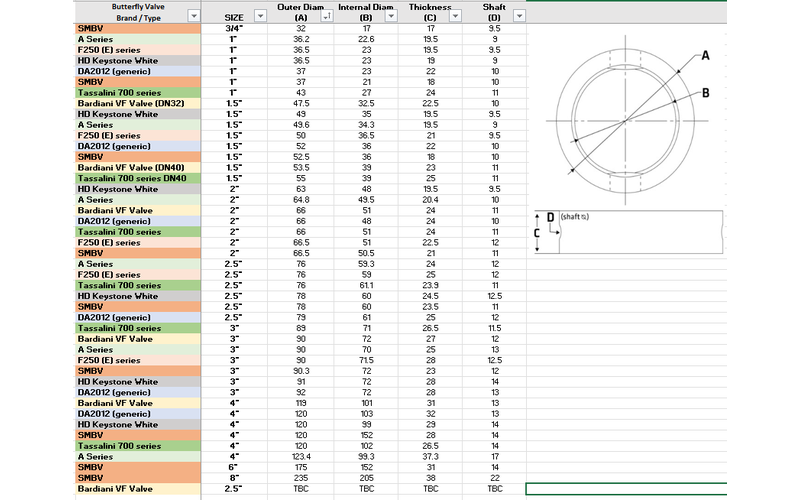Screen dimensions: 800x500
Task: Select the outer diameter cell 43
Action: click(x=301, y=93)
